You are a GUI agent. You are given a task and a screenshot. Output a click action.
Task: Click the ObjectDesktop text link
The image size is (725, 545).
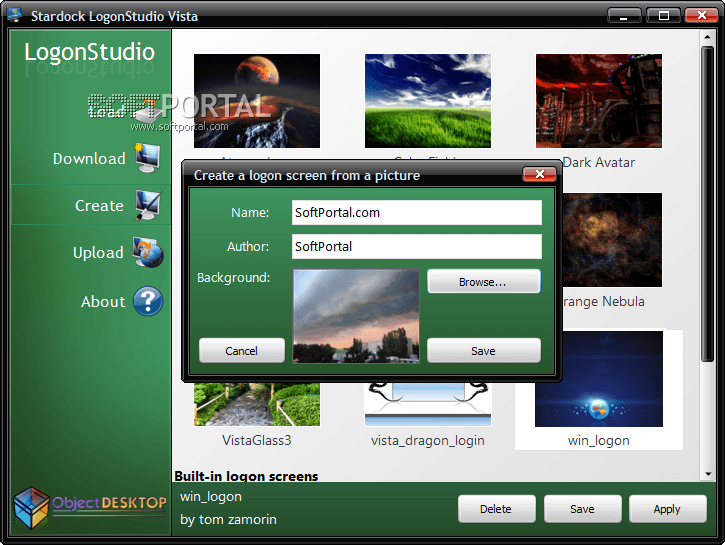pyautogui.click(x=109, y=502)
